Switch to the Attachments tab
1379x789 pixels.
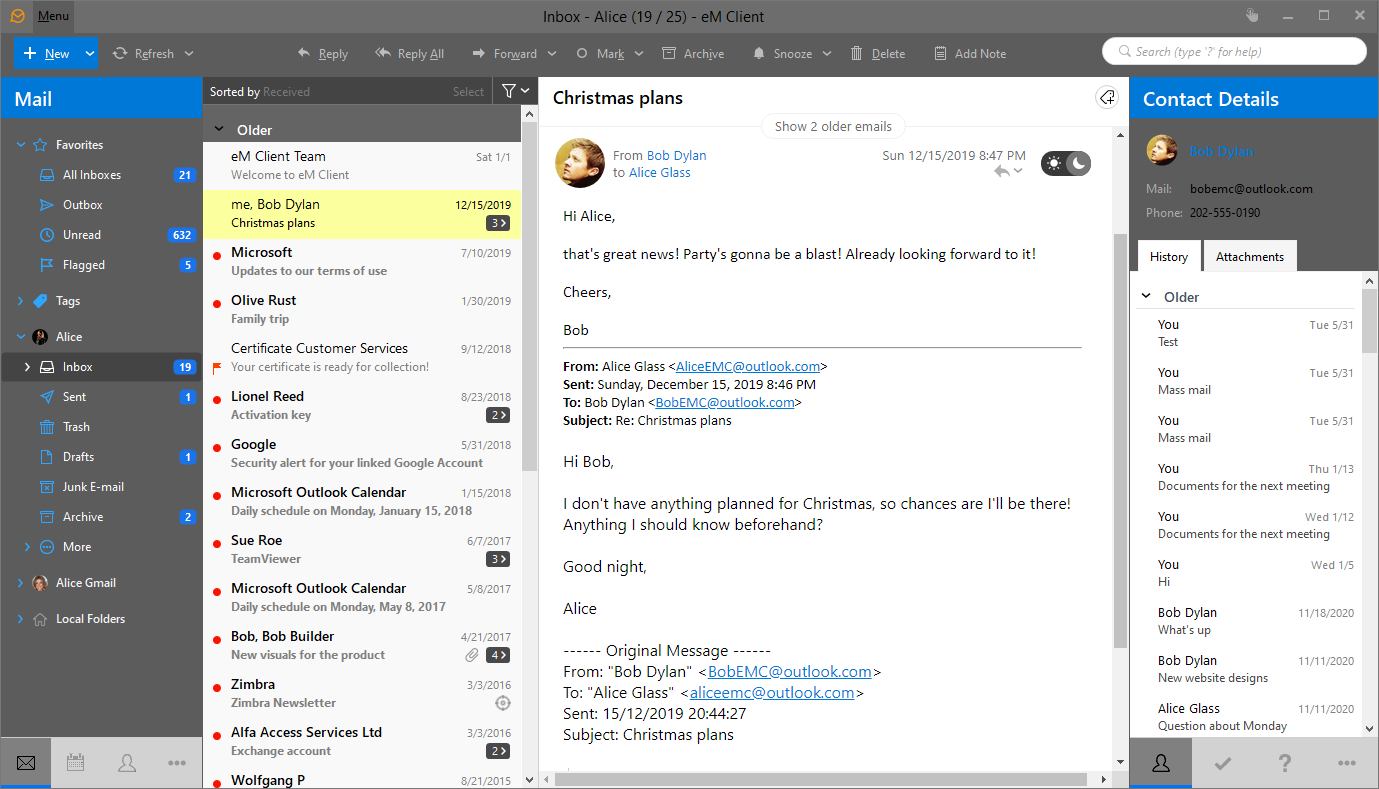(x=1249, y=256)
